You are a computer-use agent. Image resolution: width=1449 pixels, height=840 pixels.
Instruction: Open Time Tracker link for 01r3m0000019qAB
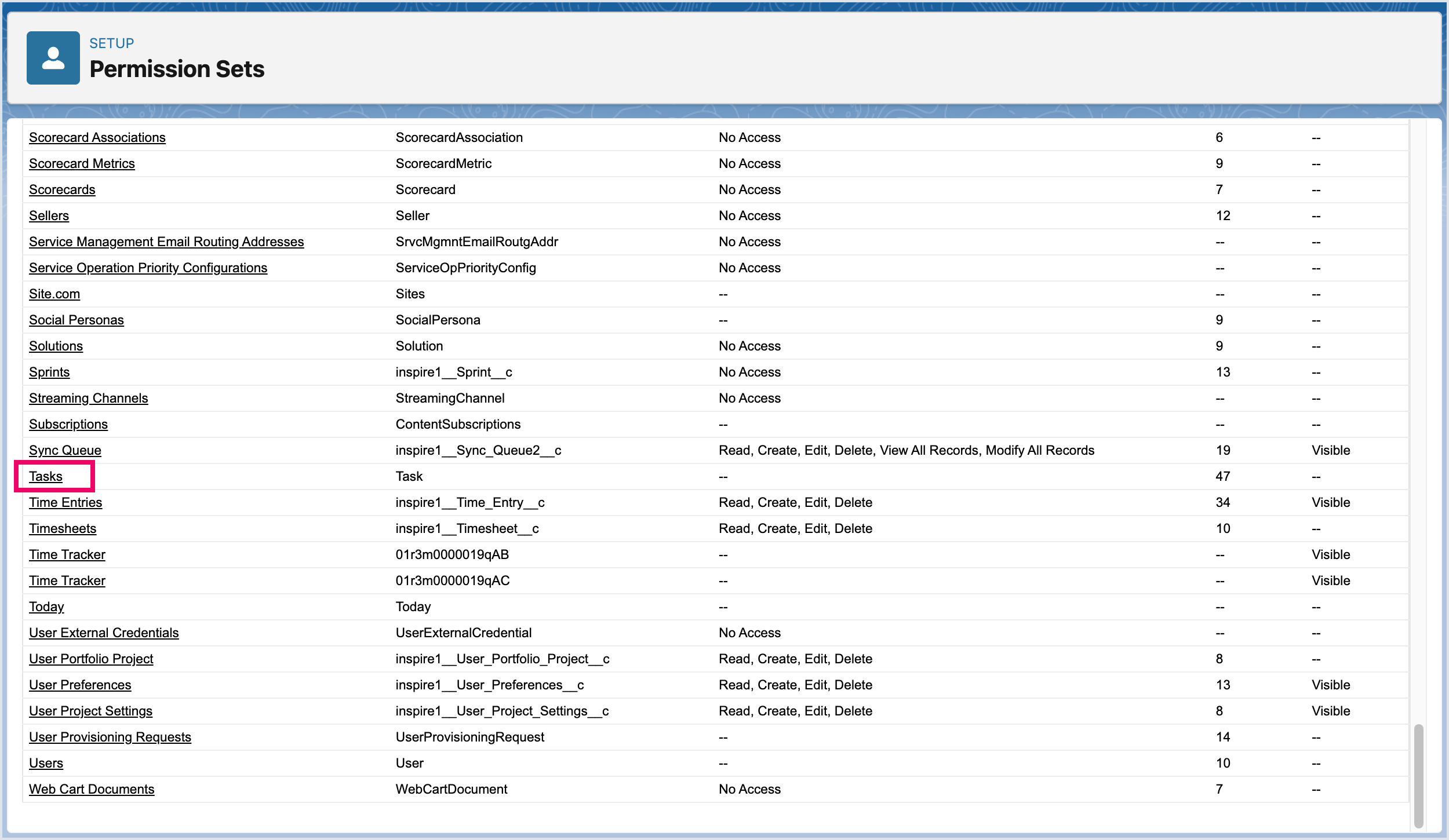[x=67, y=554]
